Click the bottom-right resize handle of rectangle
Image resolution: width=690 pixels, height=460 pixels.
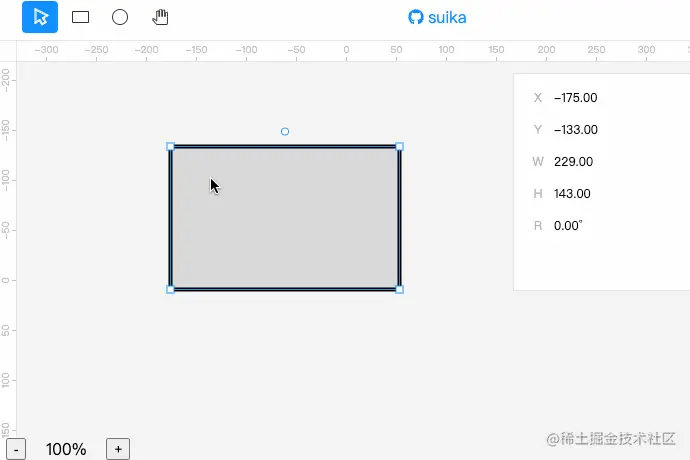pos(400,289)
